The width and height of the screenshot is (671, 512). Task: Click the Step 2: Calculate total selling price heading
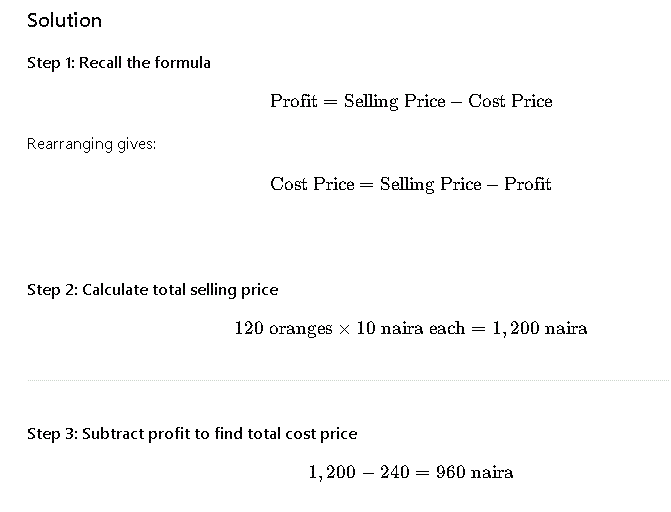tap(152, 290)
